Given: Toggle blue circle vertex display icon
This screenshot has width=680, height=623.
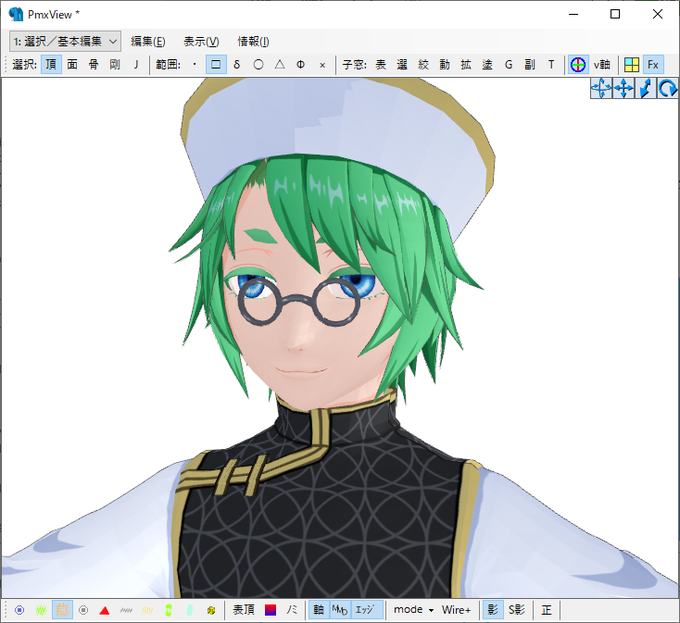Looking at the screenshot, I should coord(20,610).
